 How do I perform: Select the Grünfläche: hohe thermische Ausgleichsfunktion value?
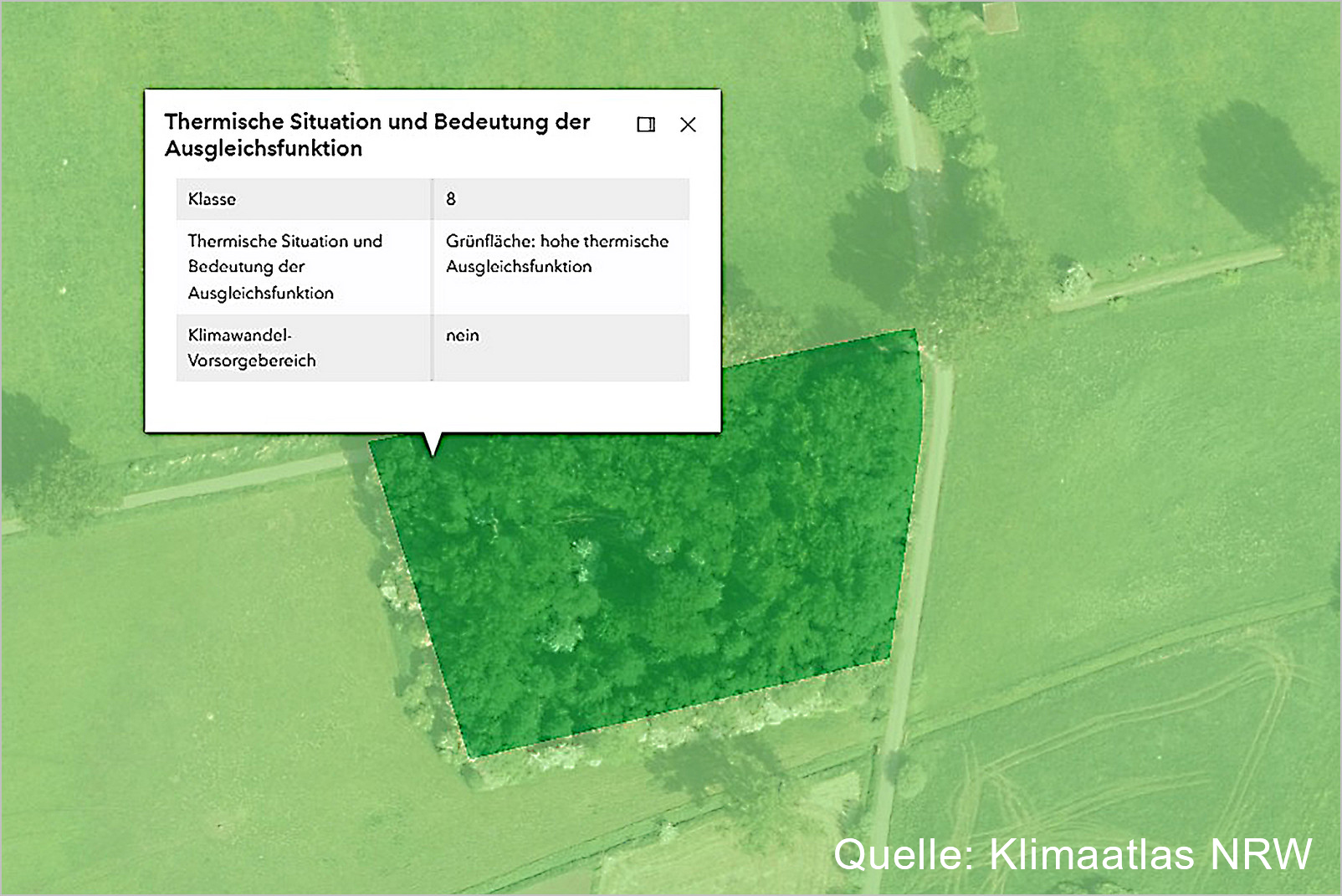point(557,253)
